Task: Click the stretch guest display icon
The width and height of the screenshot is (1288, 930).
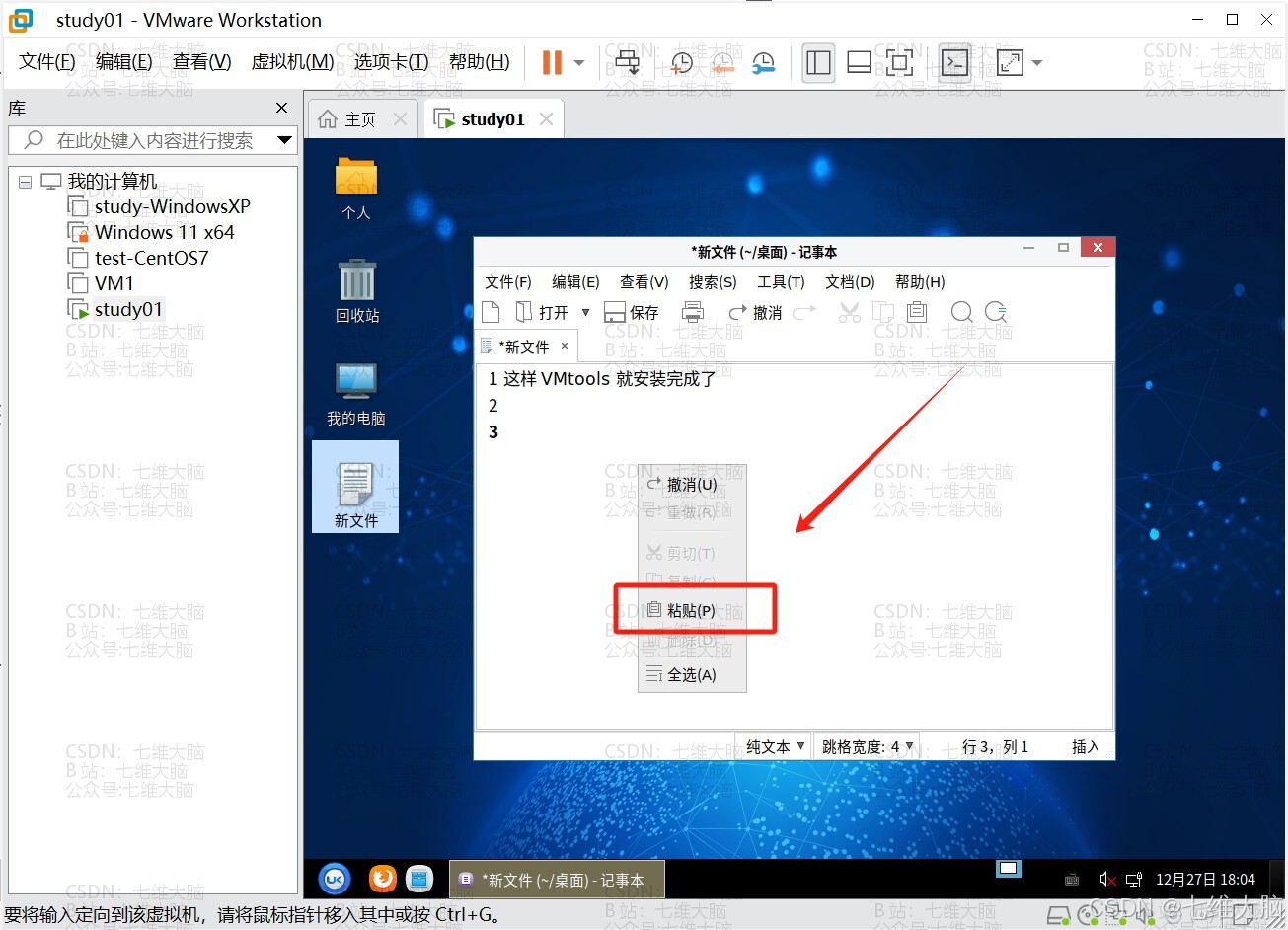Action: click(x=1010, y=63)
